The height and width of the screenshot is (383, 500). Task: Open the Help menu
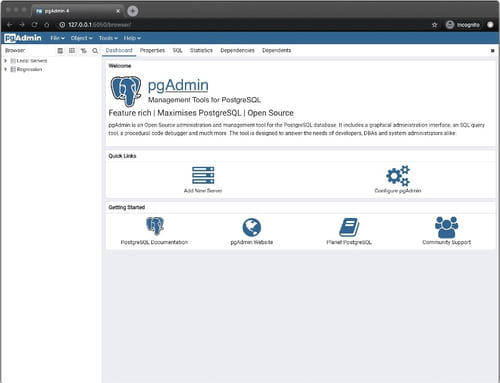(x=132, y=38)
